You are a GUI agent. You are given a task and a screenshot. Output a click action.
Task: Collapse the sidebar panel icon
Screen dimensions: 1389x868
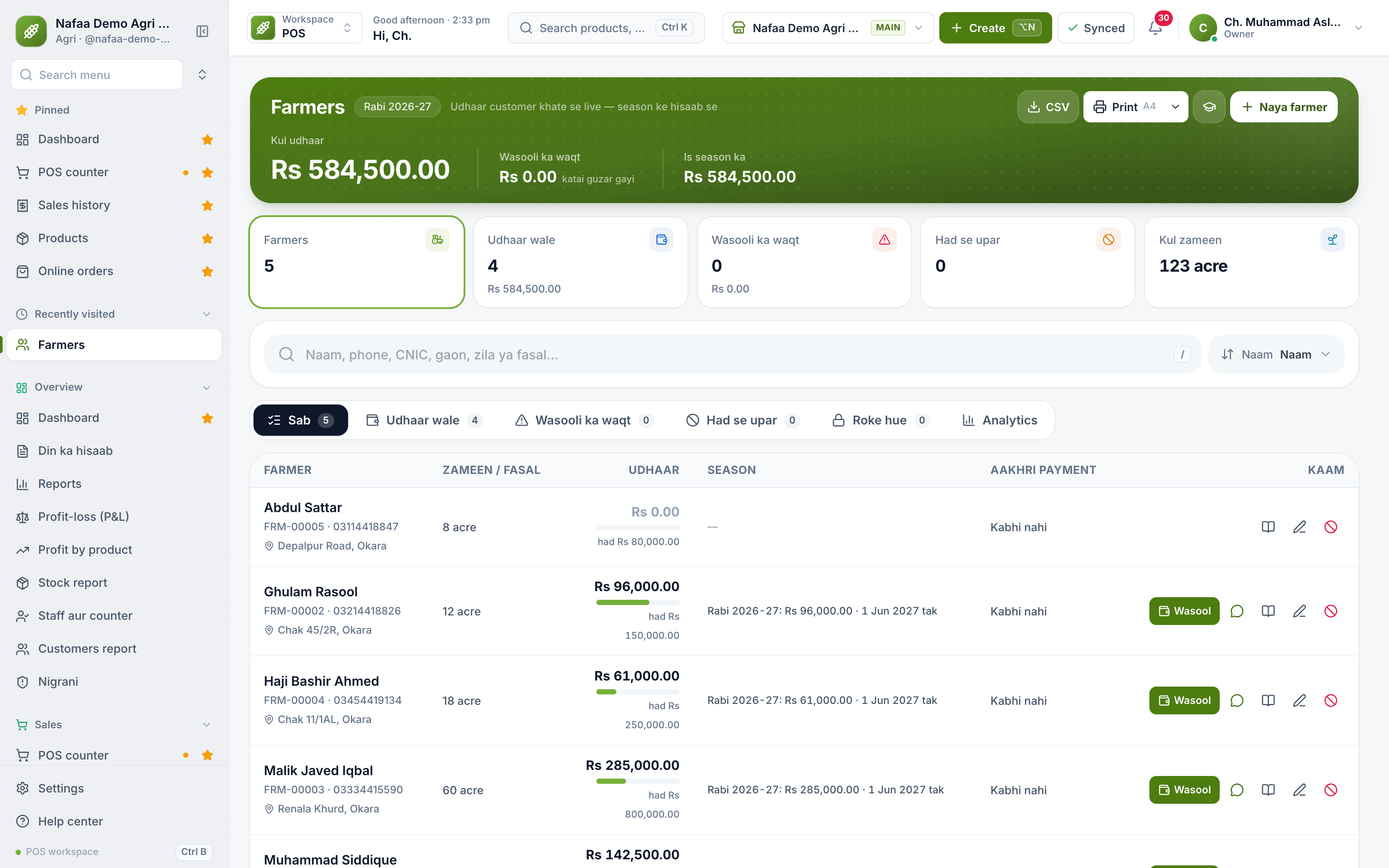(x=202, y=31)
